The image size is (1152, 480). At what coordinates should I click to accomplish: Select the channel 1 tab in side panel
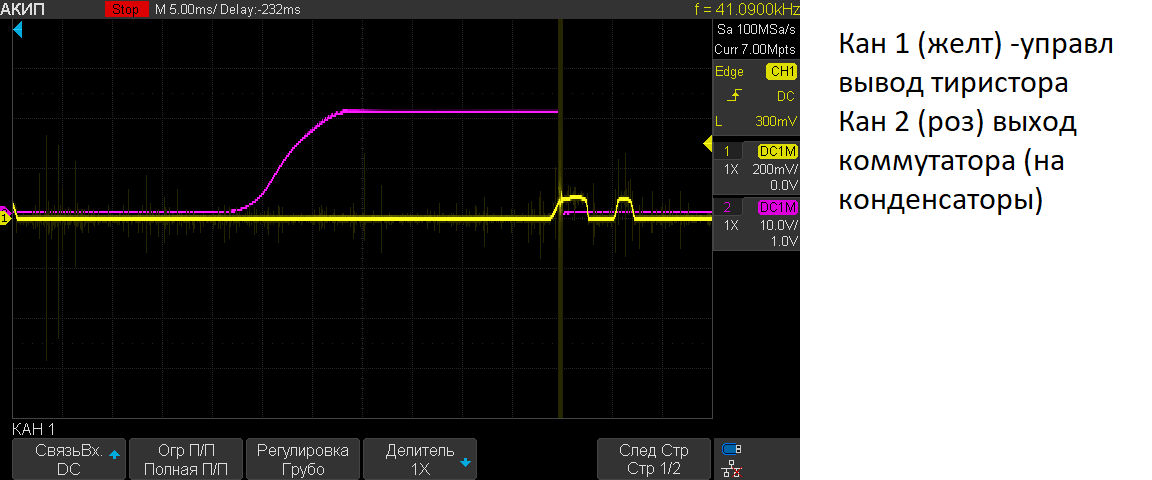(x=727, y=151)
